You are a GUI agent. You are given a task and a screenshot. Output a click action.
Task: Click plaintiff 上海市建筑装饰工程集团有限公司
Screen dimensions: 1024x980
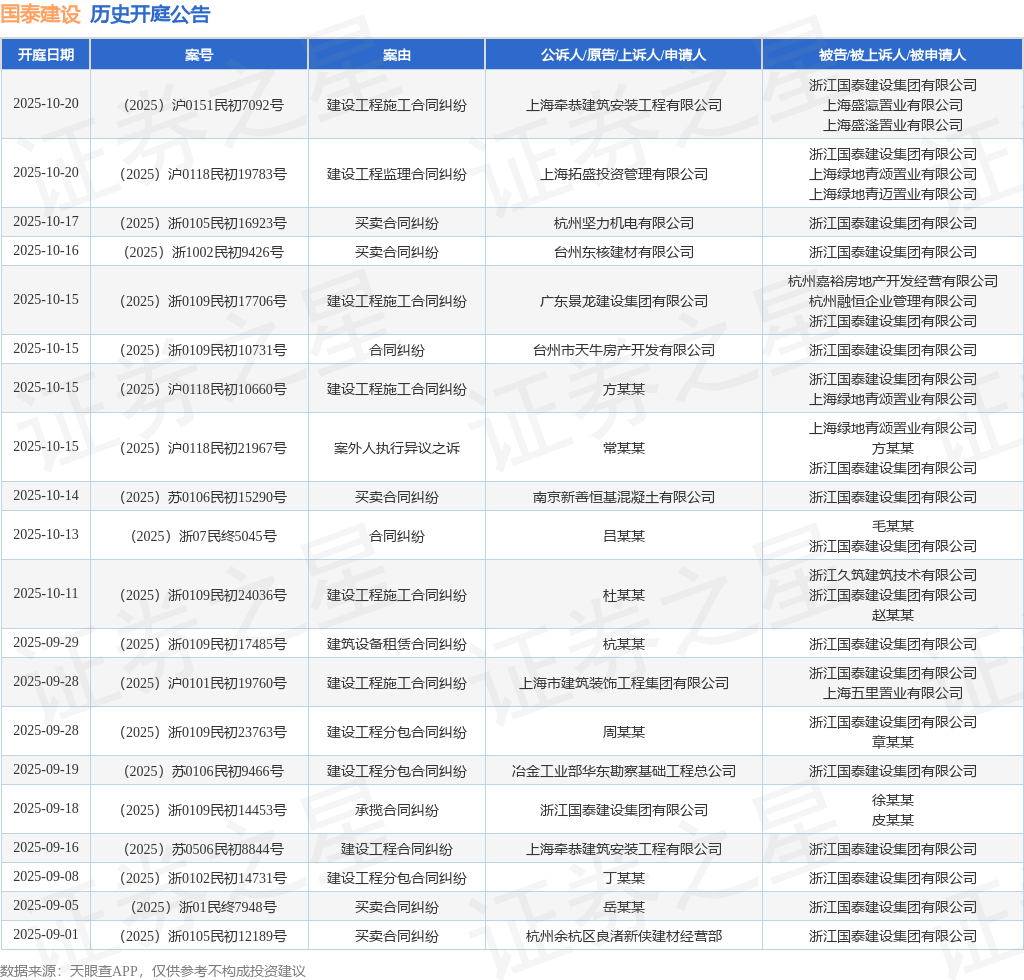tap(624, 683)
